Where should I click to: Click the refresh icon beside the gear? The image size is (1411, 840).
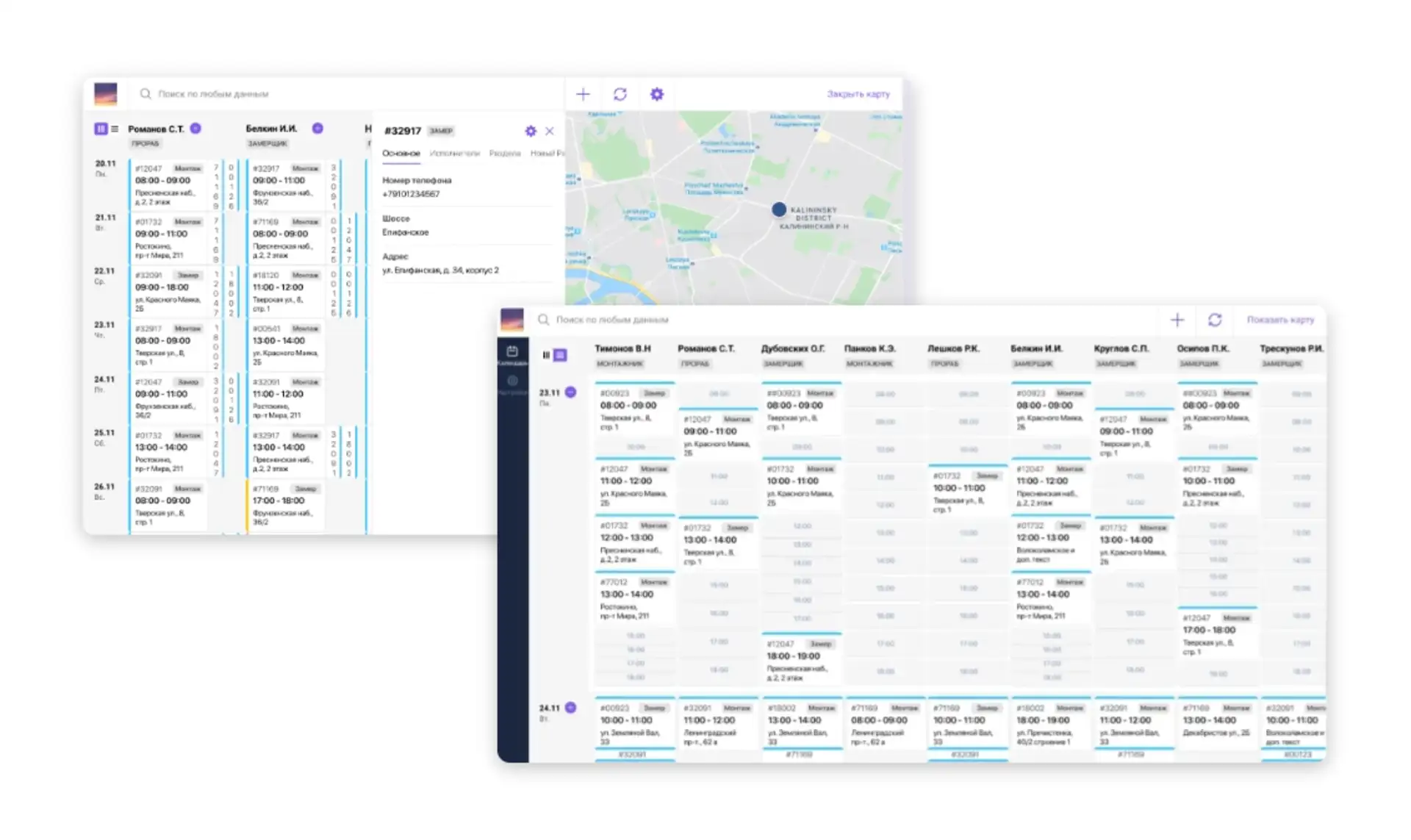[x=620, y=94]
